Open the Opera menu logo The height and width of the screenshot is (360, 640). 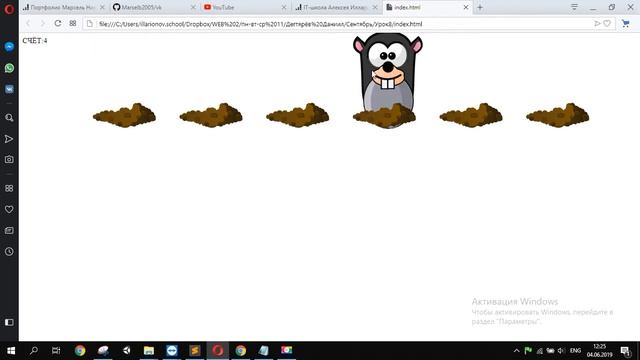[9, 9]
